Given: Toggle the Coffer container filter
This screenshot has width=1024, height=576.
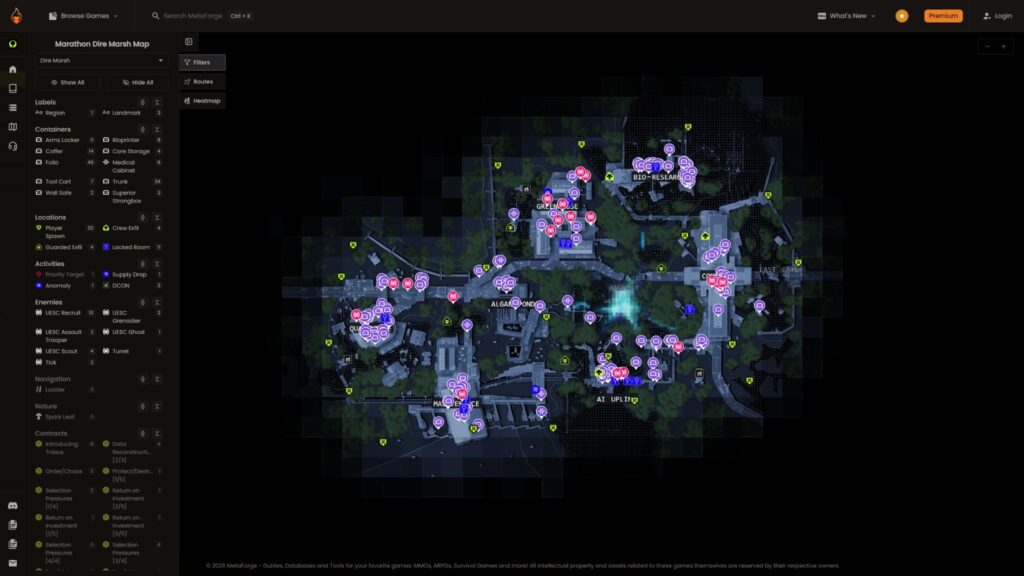Looking at the screenshot, I should click(65, 151).
